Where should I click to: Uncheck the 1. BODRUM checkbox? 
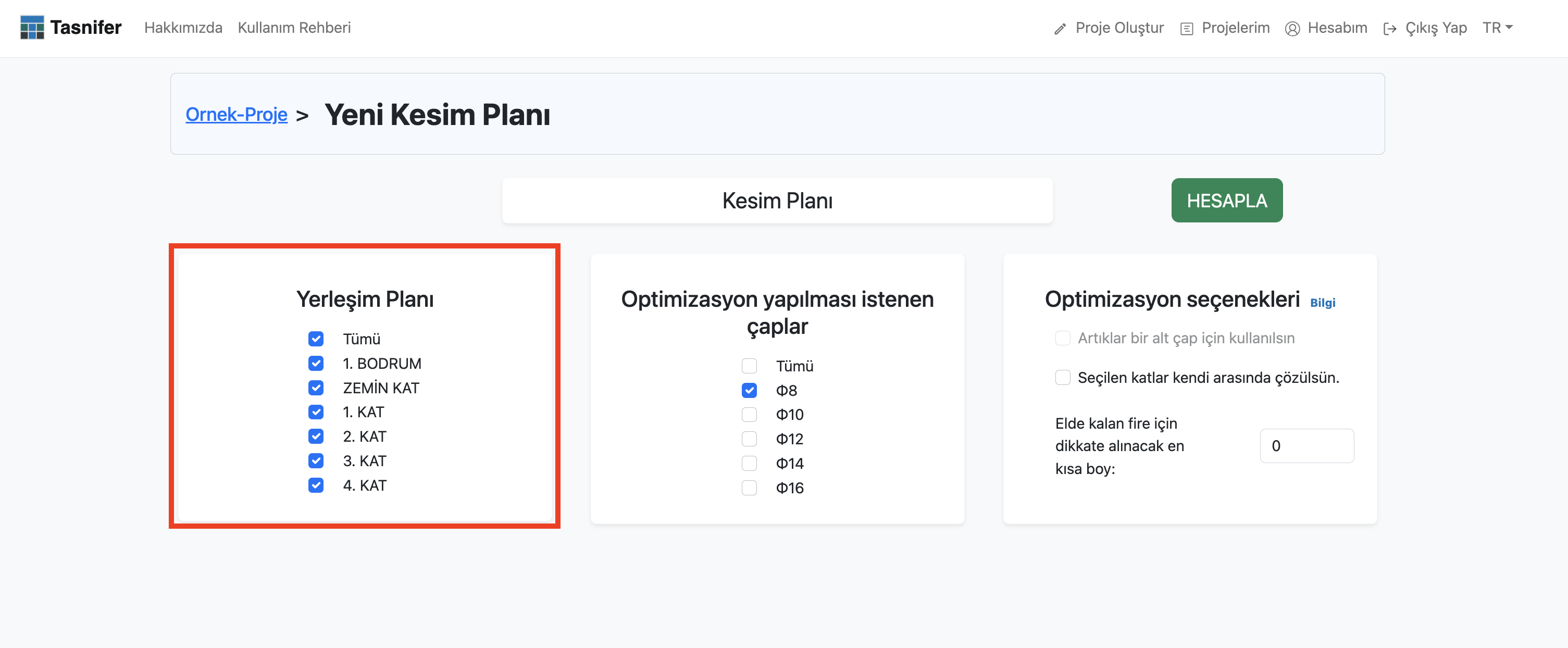315,364
